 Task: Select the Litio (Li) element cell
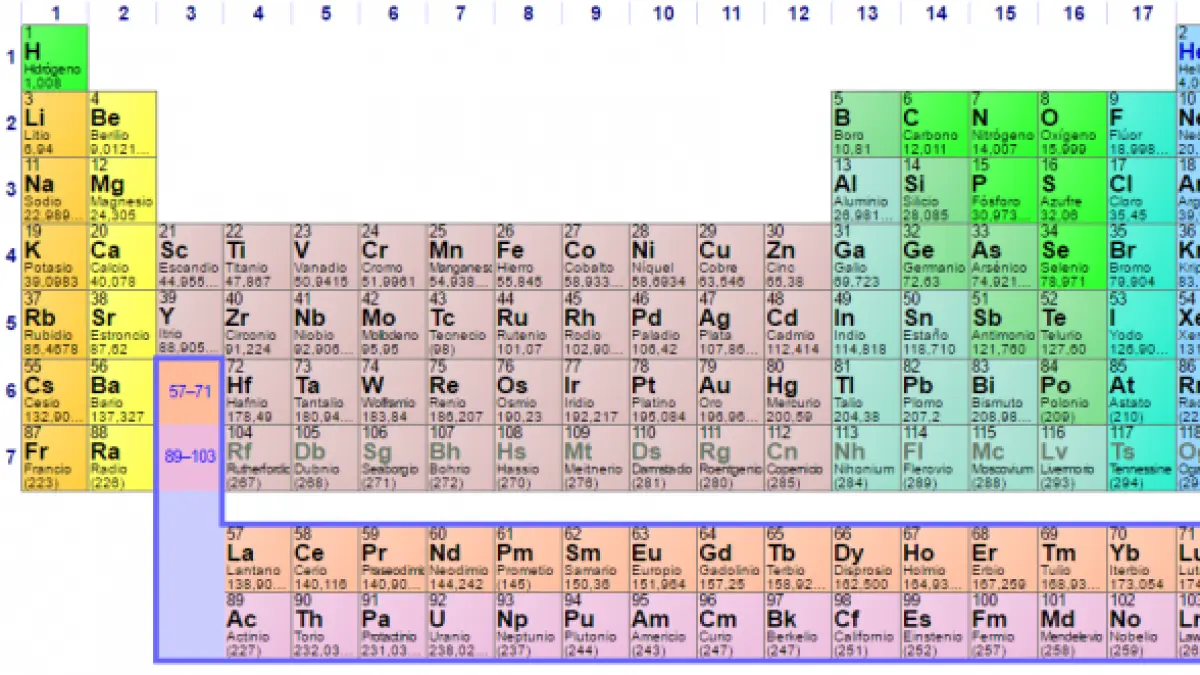click(55, 124)
